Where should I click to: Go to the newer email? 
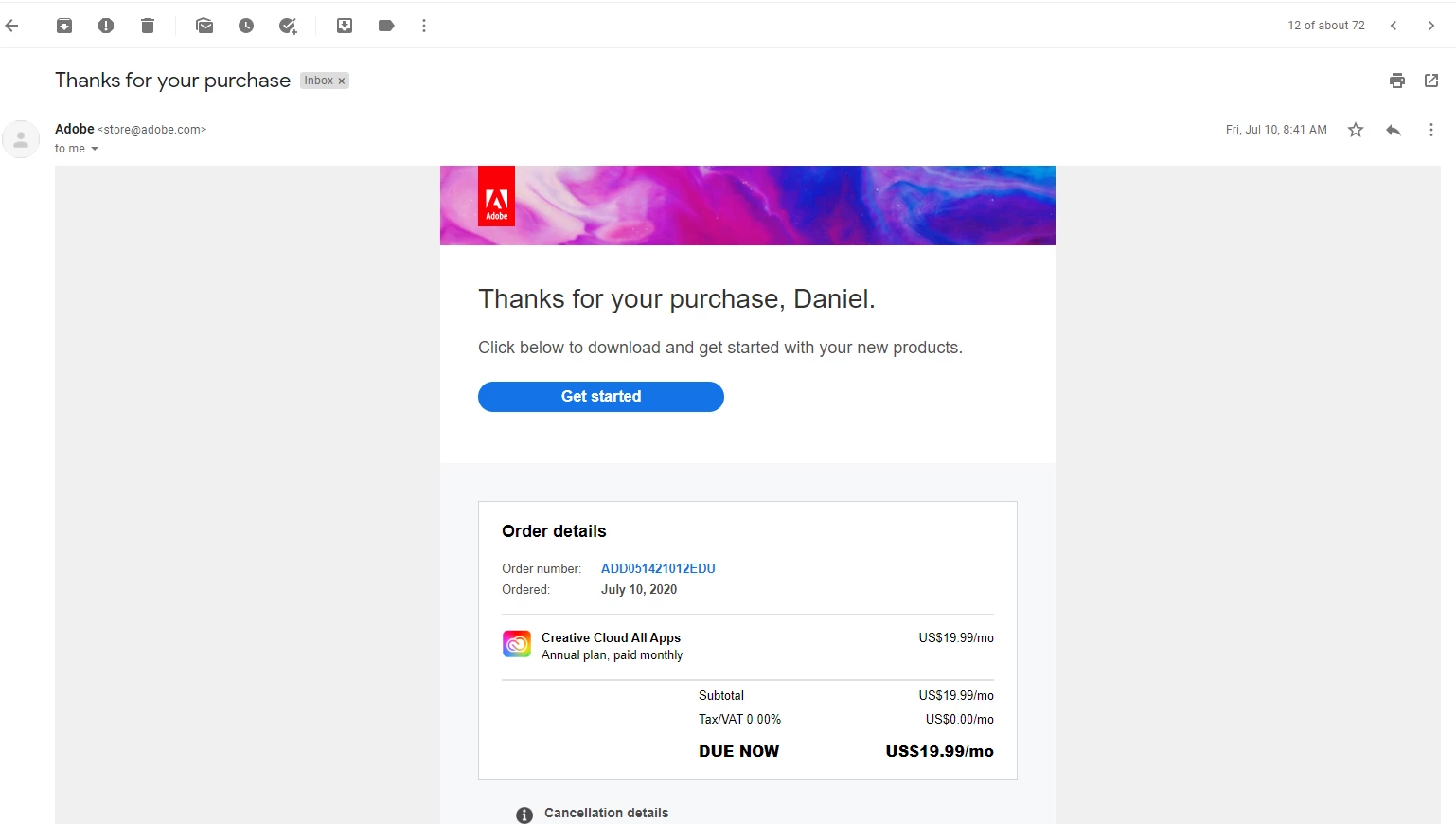(x=1394, y=26)
